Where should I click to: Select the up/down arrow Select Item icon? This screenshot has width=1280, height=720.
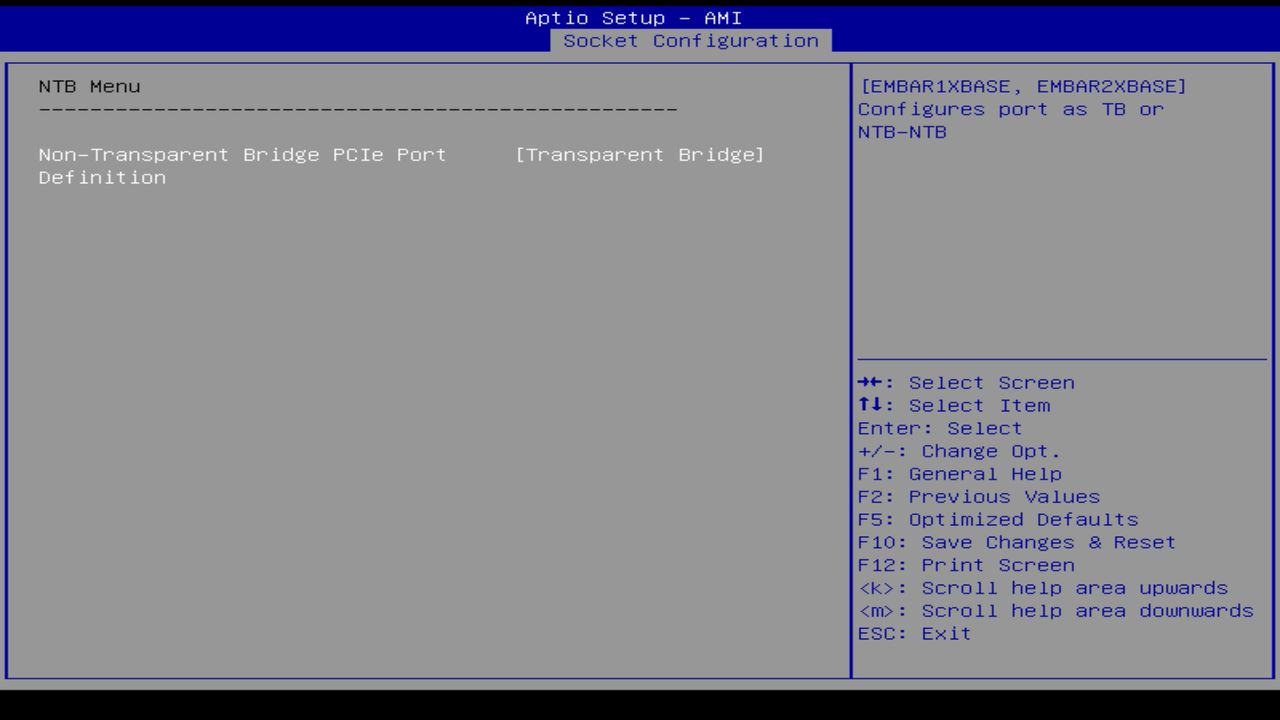(x=872, y=405)
